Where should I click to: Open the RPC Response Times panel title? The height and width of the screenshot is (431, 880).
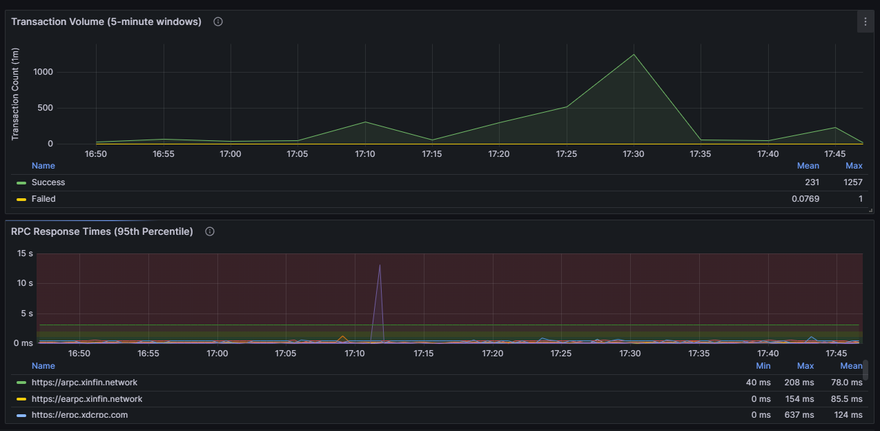click(x=101, y=231)
